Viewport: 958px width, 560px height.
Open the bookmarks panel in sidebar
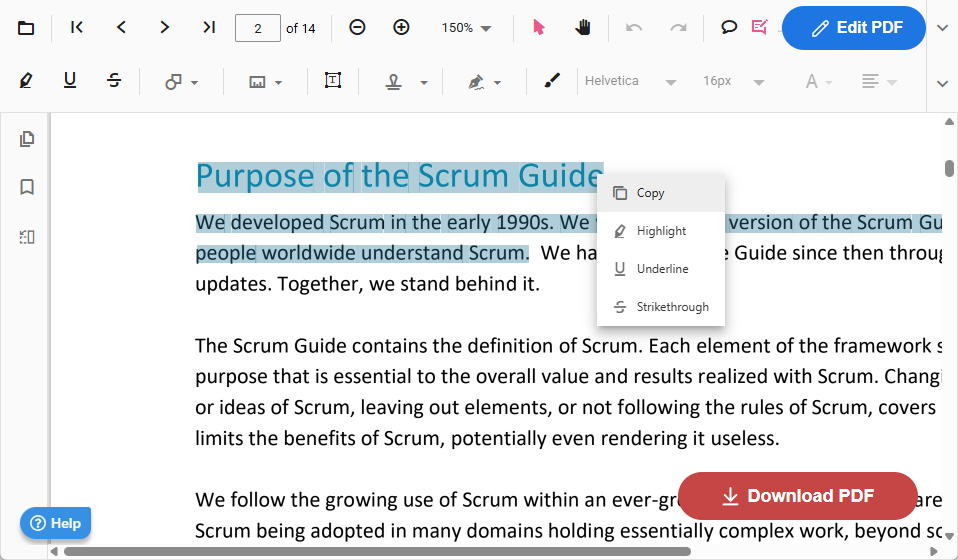[x=27, y=187]
